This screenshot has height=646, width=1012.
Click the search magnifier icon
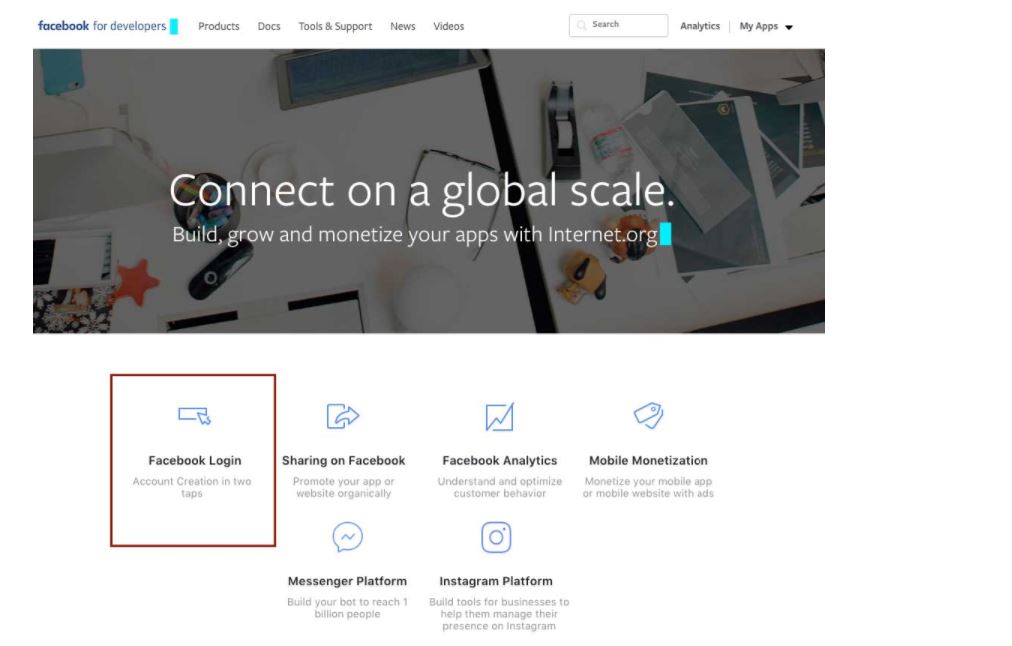click(582, 25)
